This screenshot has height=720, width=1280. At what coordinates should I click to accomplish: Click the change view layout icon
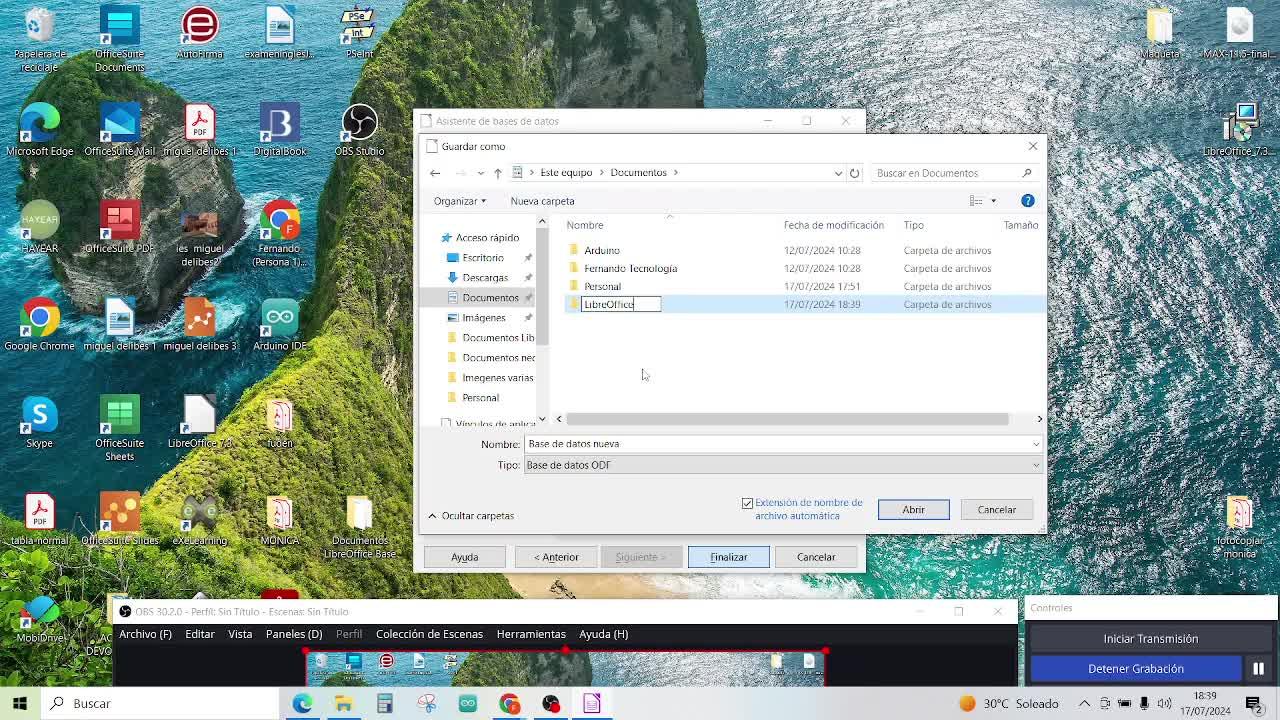coord(976,201)
